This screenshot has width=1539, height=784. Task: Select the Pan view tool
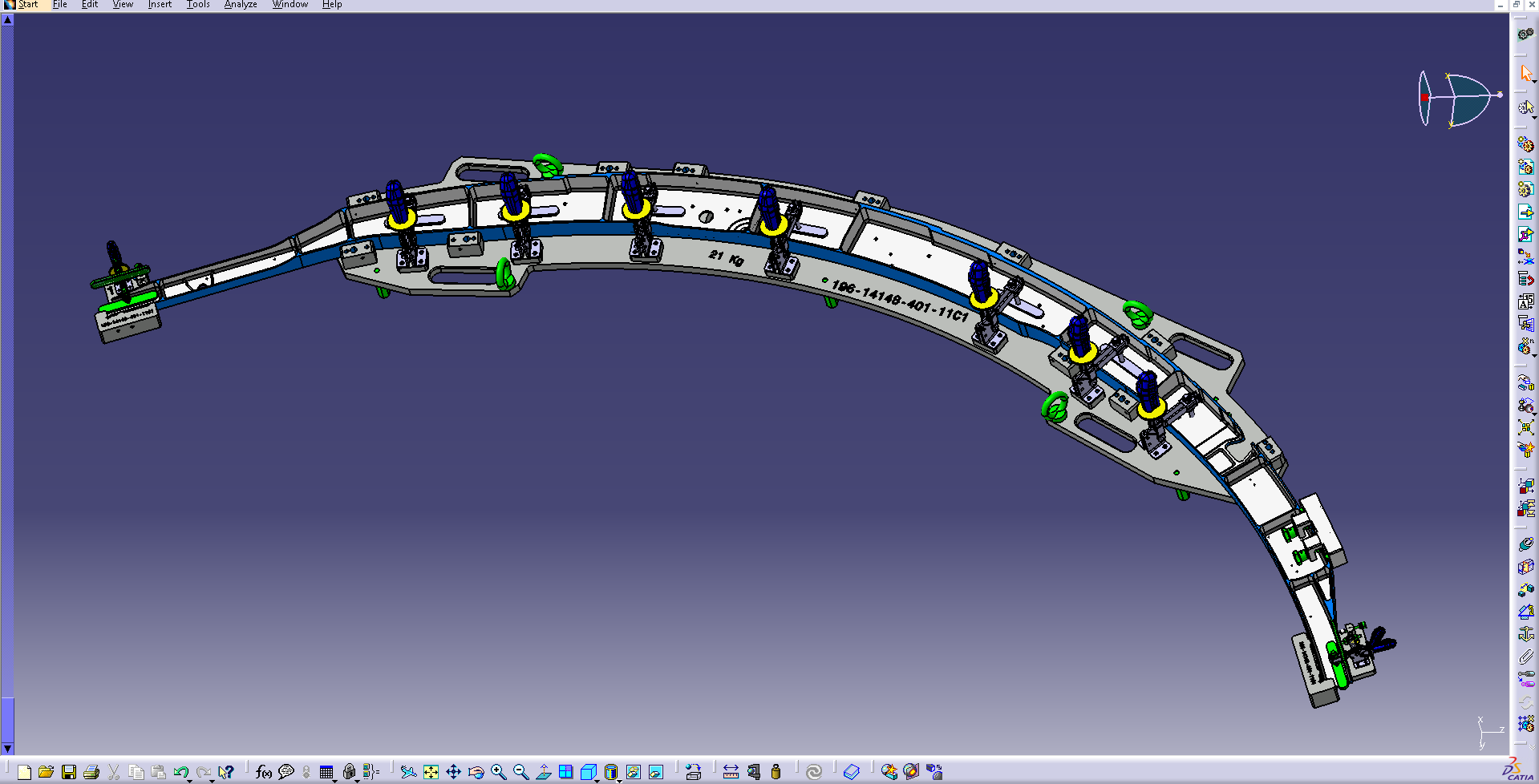tap(453, 772)
